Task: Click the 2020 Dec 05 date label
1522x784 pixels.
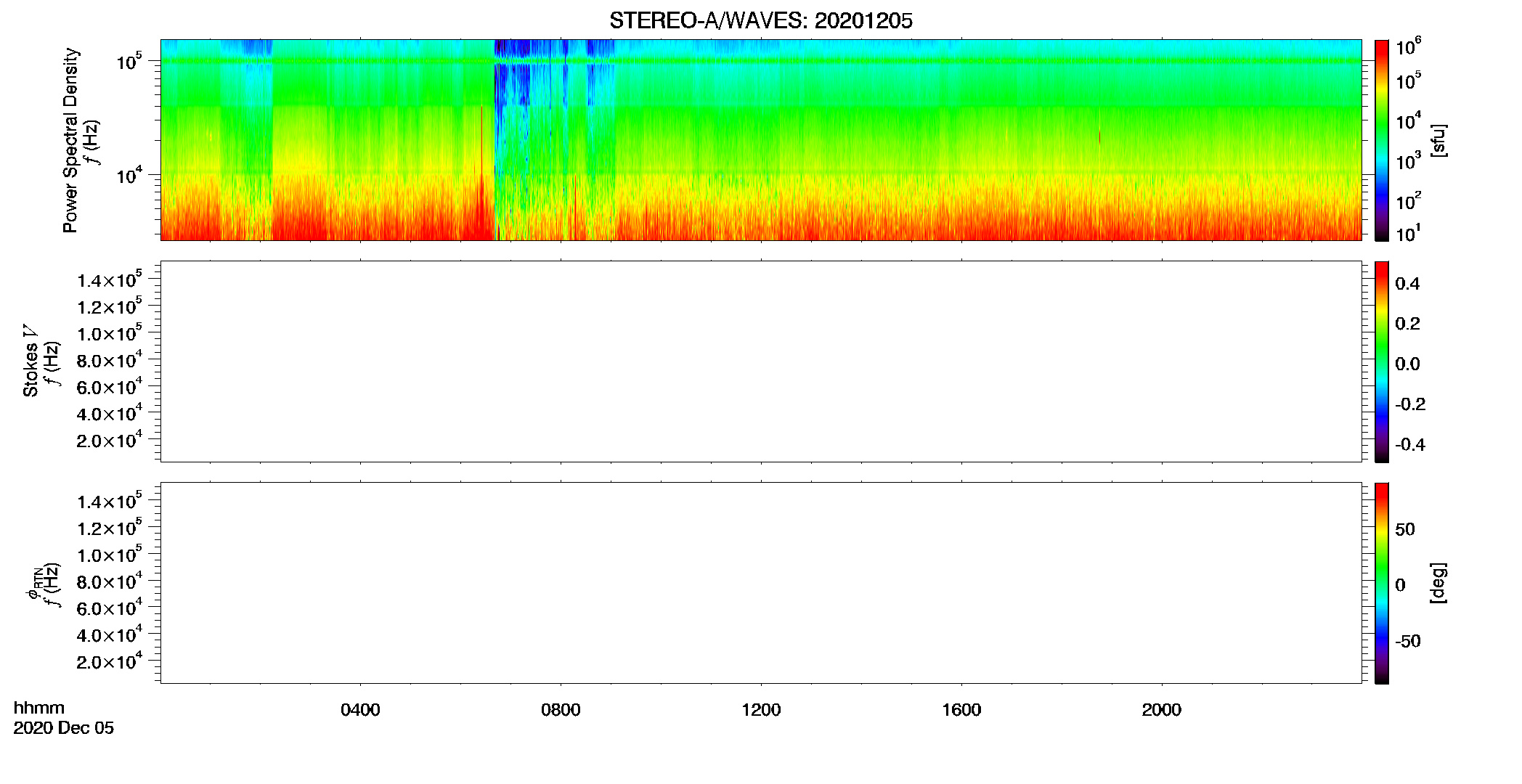Action: pos(64,728)
